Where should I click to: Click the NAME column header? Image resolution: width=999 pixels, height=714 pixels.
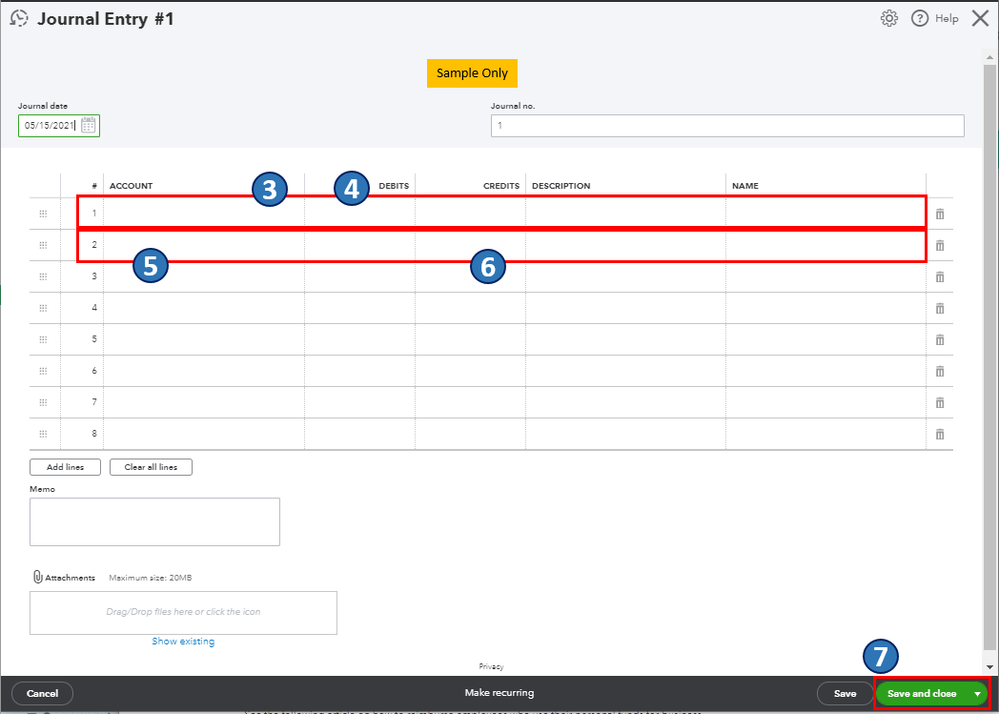[745, 186]
